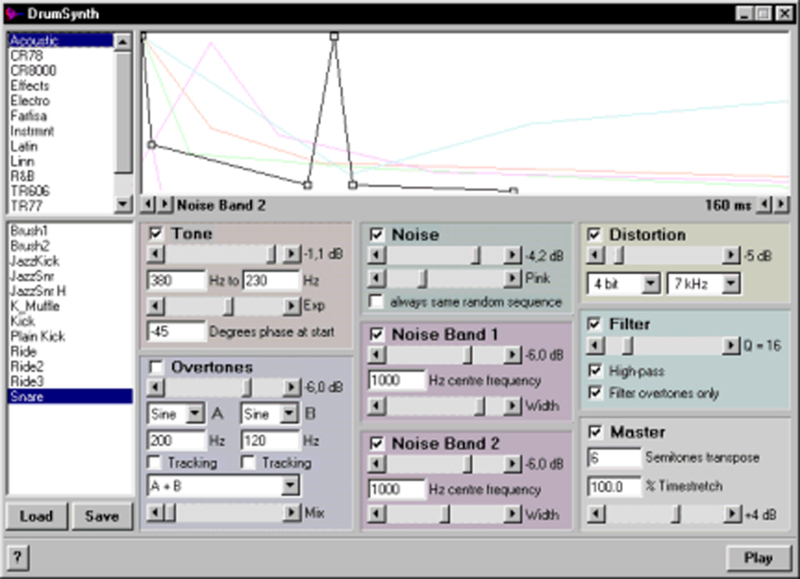Click the Noise Band 1 level right arrow

[512, 355]
